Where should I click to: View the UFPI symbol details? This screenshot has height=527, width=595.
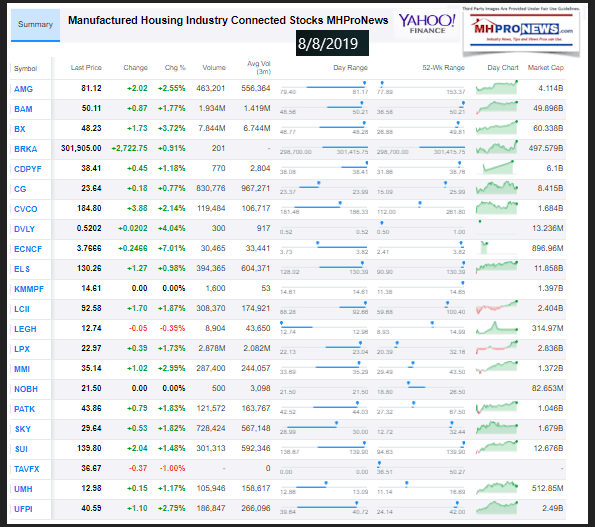23,509
